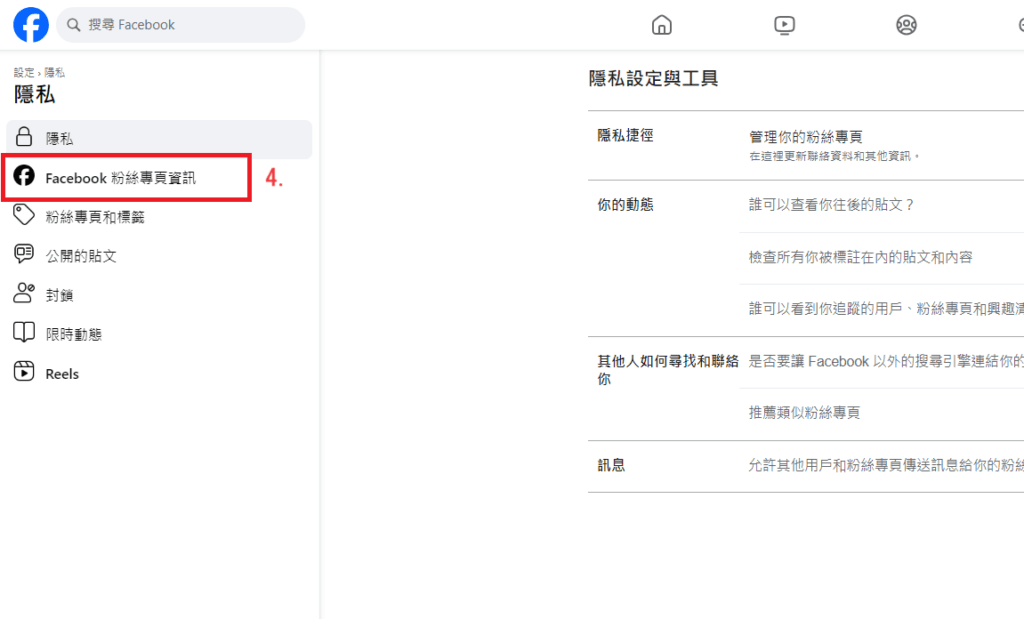
Task: Open 誰可以查看你往後的貼文 setting
Action: [832, 205]
